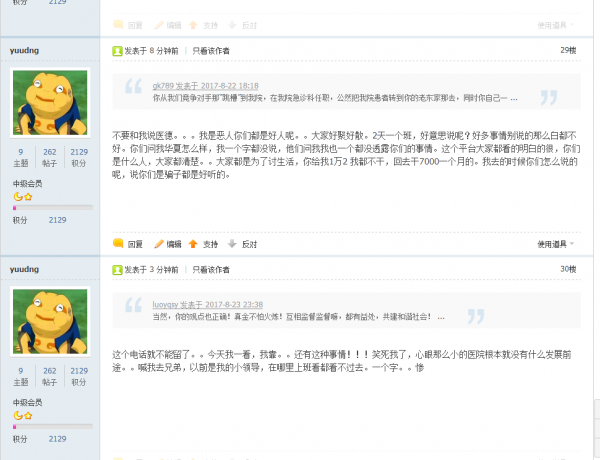This screenshot has height=460, width=600.
Task: Open faded 使用道具 dropdown in top post
Action: 556,25
